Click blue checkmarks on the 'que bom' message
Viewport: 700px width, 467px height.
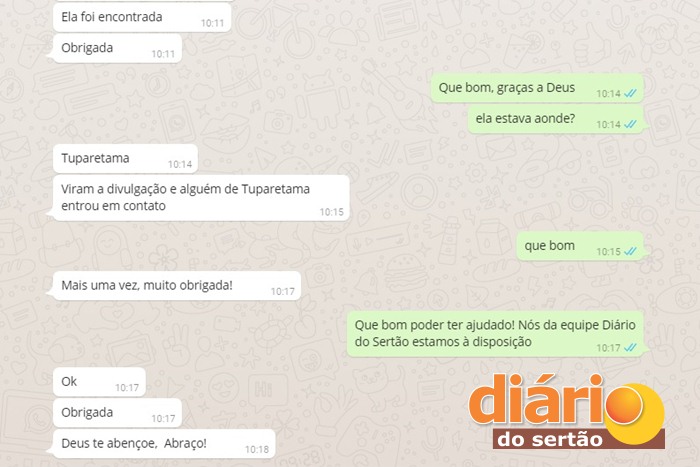[x=630, y=251]
